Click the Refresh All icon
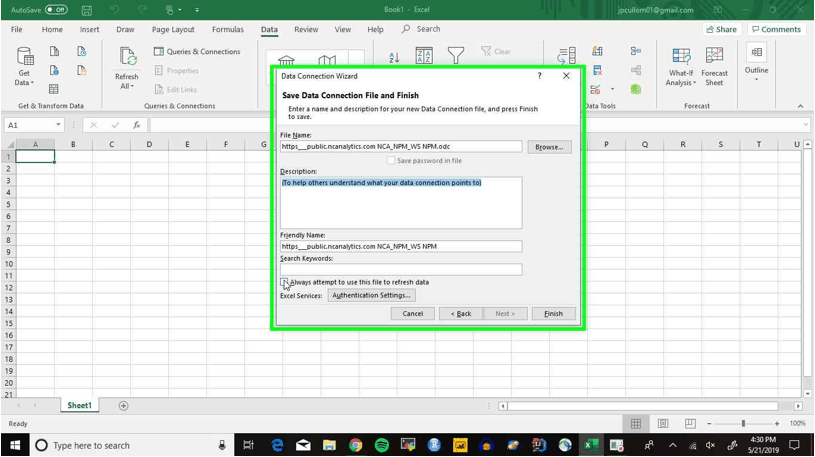Viewport: 815px width, 457px height. pyautogui.click(x=127, y=57)
